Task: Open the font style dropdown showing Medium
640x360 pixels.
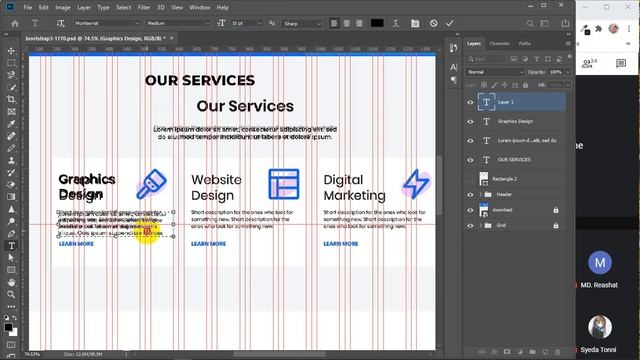Action: point(178,23)
